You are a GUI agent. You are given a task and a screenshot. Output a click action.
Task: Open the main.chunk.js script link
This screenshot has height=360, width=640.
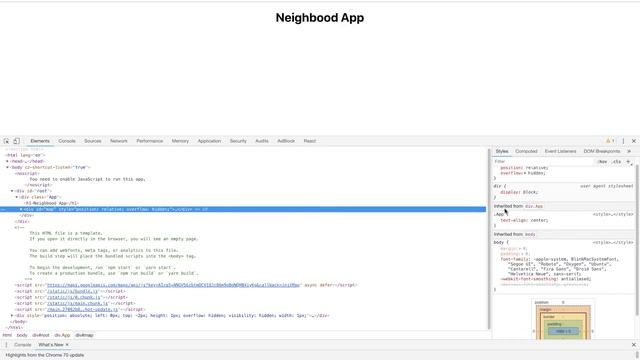78,303
